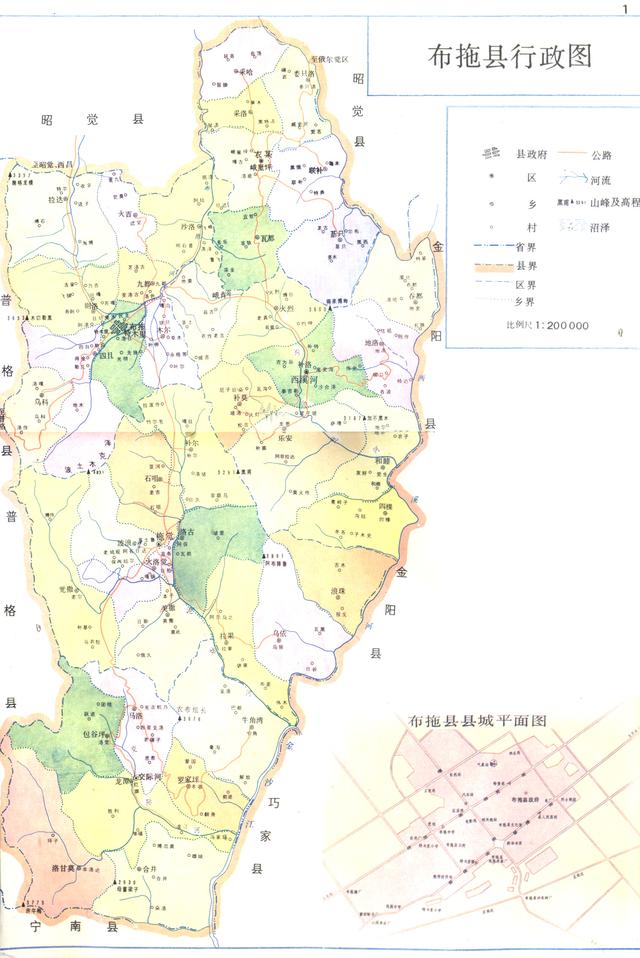This screenshot has width=640, height=958.
Task: Click the river symbol beside 河流
Action: click(x=572, y=179)
